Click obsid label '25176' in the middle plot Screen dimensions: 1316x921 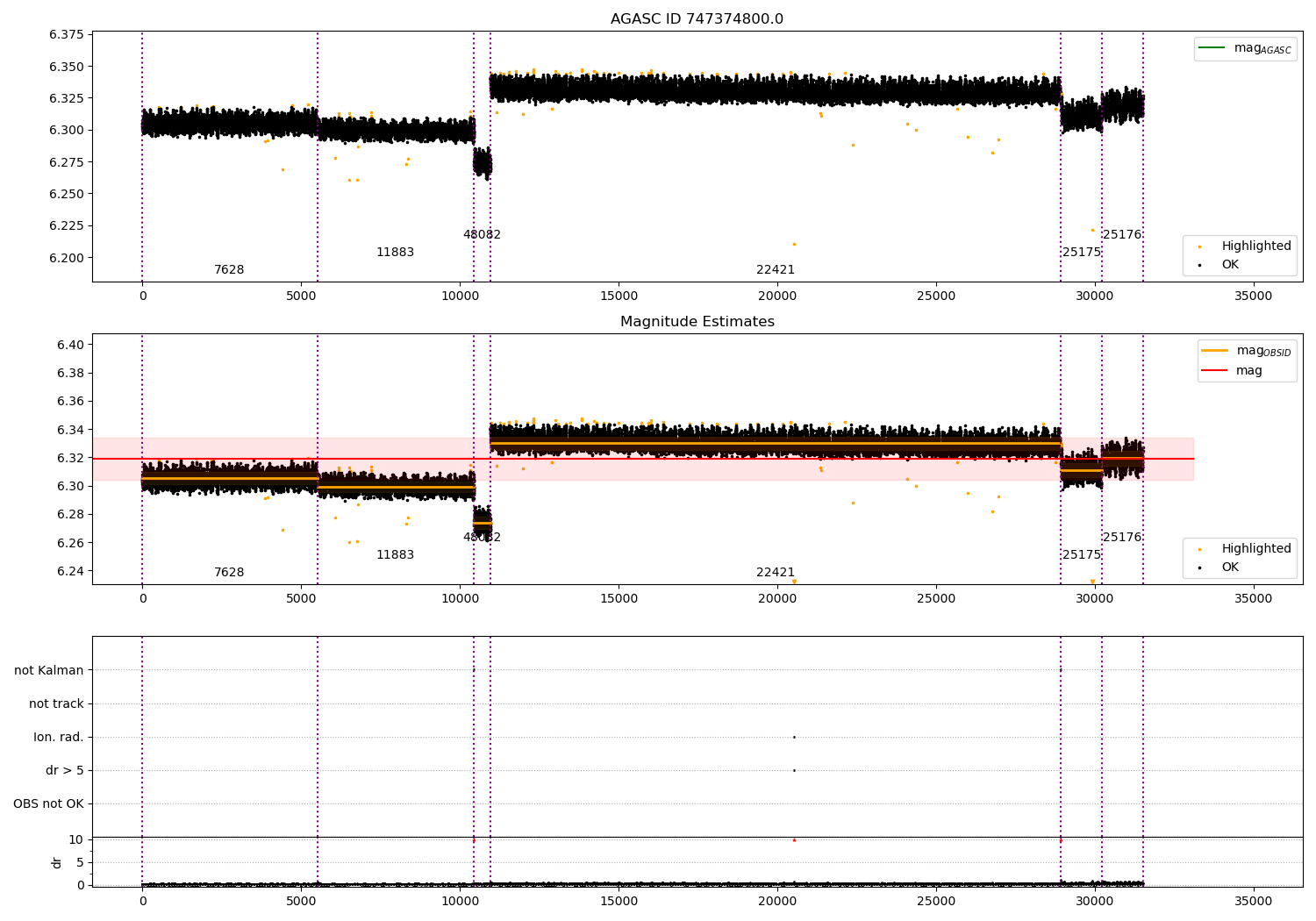(1122, 537)
